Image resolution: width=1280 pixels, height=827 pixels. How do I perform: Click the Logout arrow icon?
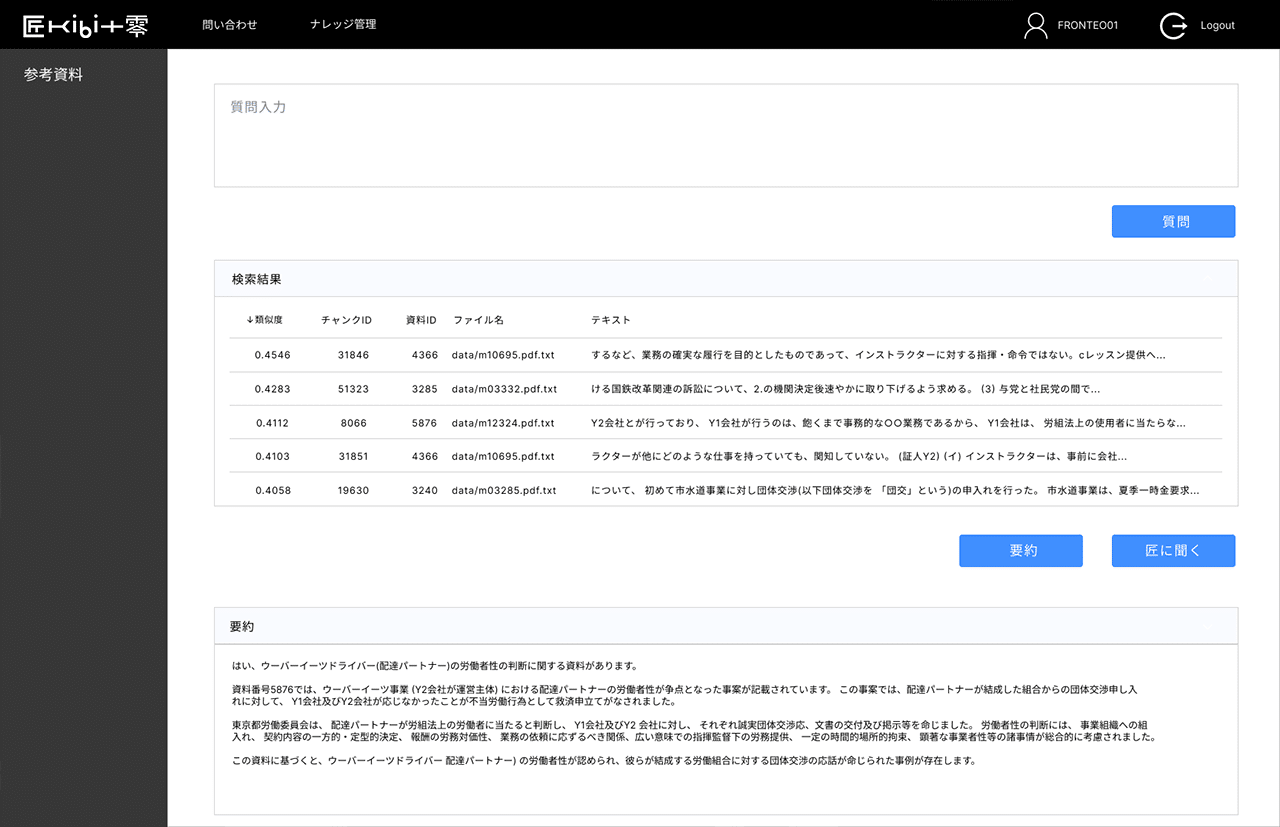[x=1172, y=25]
